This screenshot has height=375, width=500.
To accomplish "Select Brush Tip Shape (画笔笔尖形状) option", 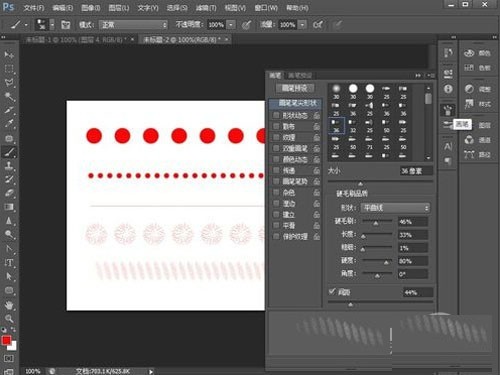I will click(296, 103).
